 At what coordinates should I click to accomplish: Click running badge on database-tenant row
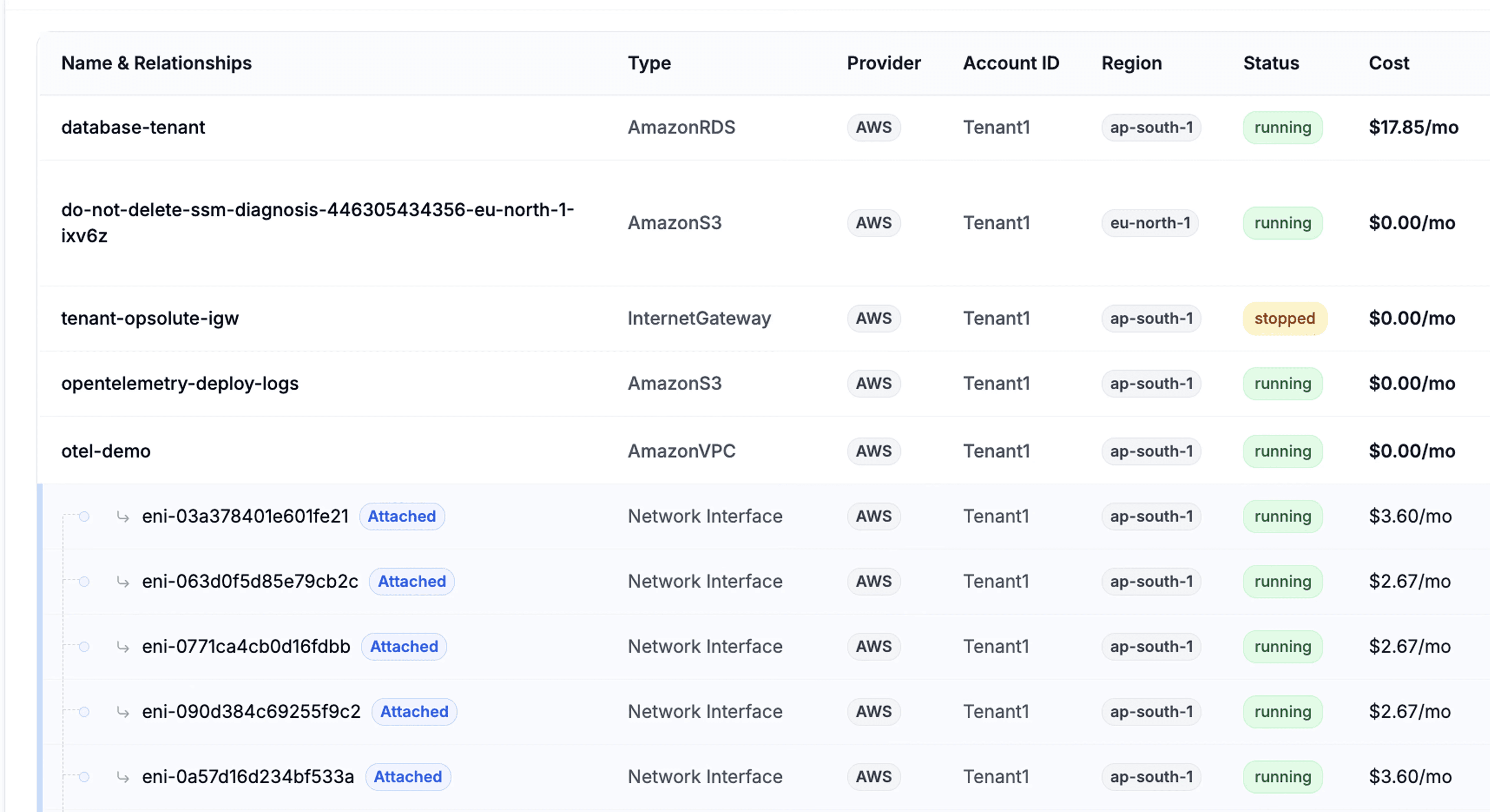(1282, 127)
